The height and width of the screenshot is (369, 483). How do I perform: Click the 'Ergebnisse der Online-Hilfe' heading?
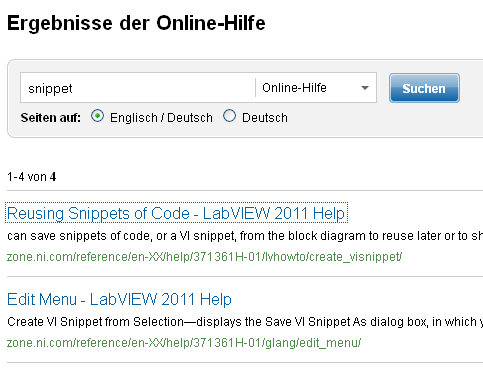(x=136, y=23)
